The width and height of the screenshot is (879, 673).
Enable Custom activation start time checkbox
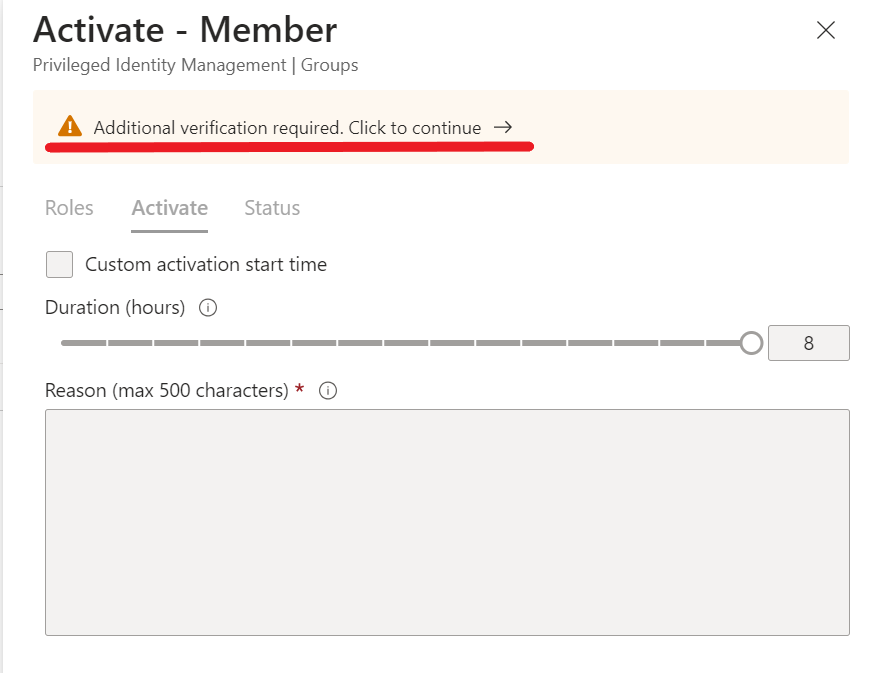[x=60, y=265]
